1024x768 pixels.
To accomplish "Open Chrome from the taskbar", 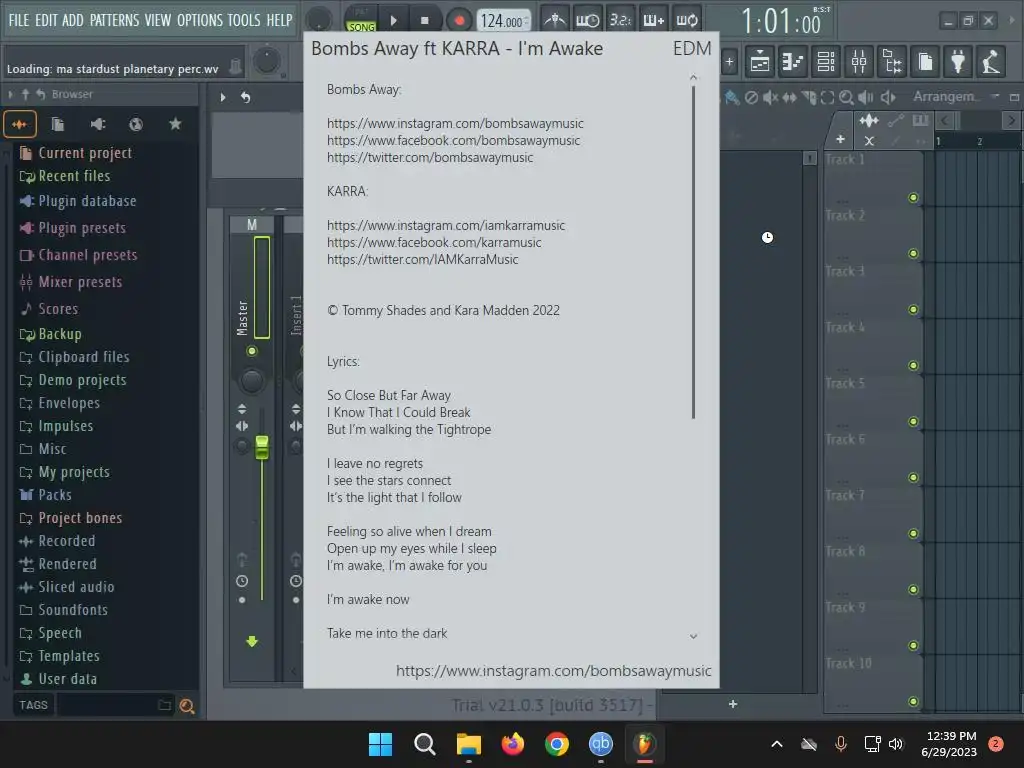I will (x=556, y=744).
